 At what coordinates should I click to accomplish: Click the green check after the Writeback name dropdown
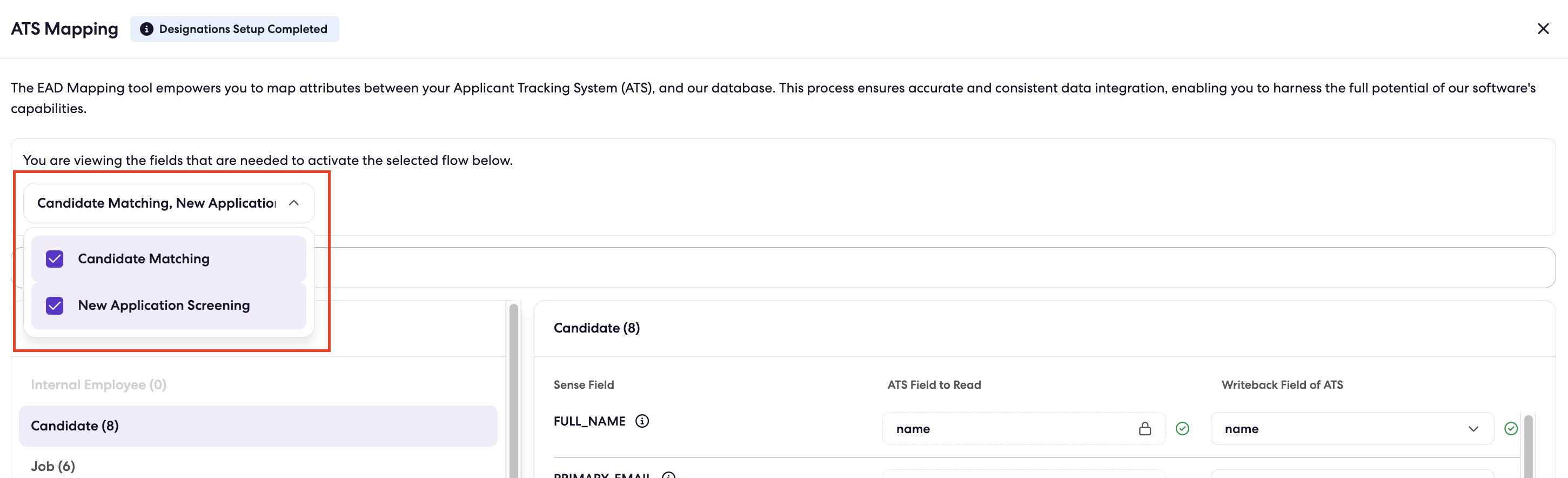[1510, 429]
